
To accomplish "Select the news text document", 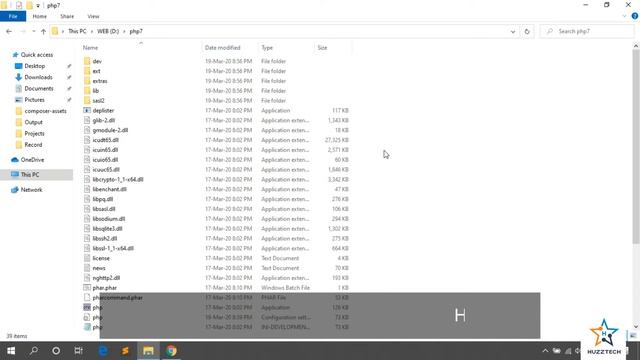I will pos(99,268).
